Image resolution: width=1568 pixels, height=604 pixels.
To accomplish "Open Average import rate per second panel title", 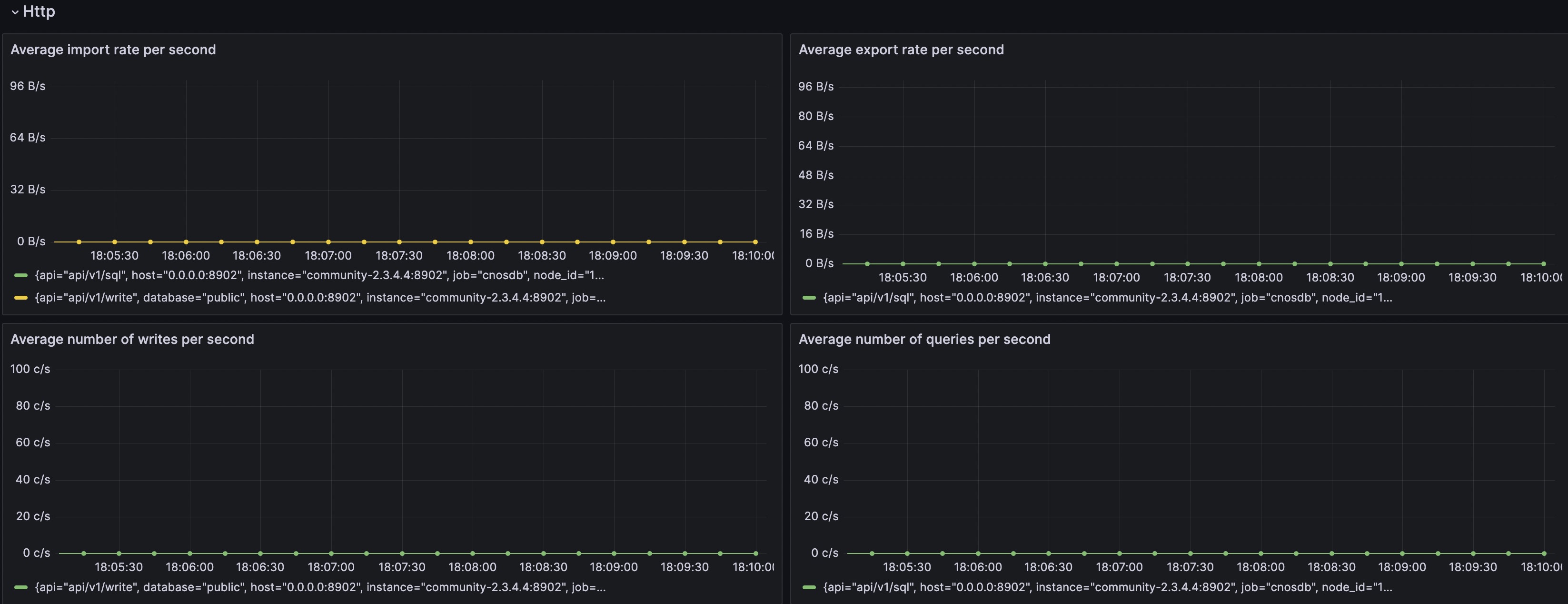I will [x=113, y=50].
